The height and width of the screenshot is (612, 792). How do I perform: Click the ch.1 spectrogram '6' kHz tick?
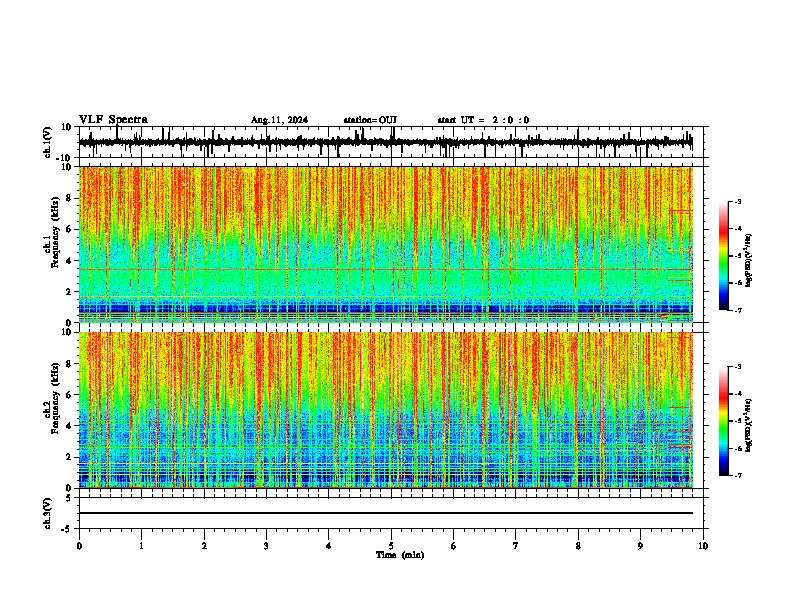point(69,229)
